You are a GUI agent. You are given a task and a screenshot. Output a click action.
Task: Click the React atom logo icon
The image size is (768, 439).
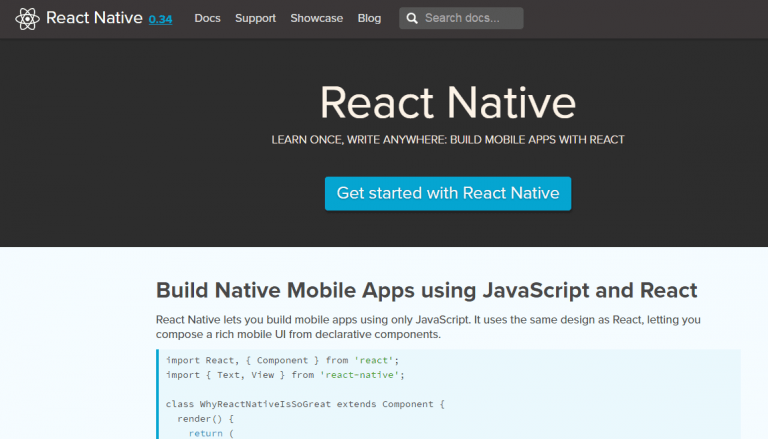27,19
